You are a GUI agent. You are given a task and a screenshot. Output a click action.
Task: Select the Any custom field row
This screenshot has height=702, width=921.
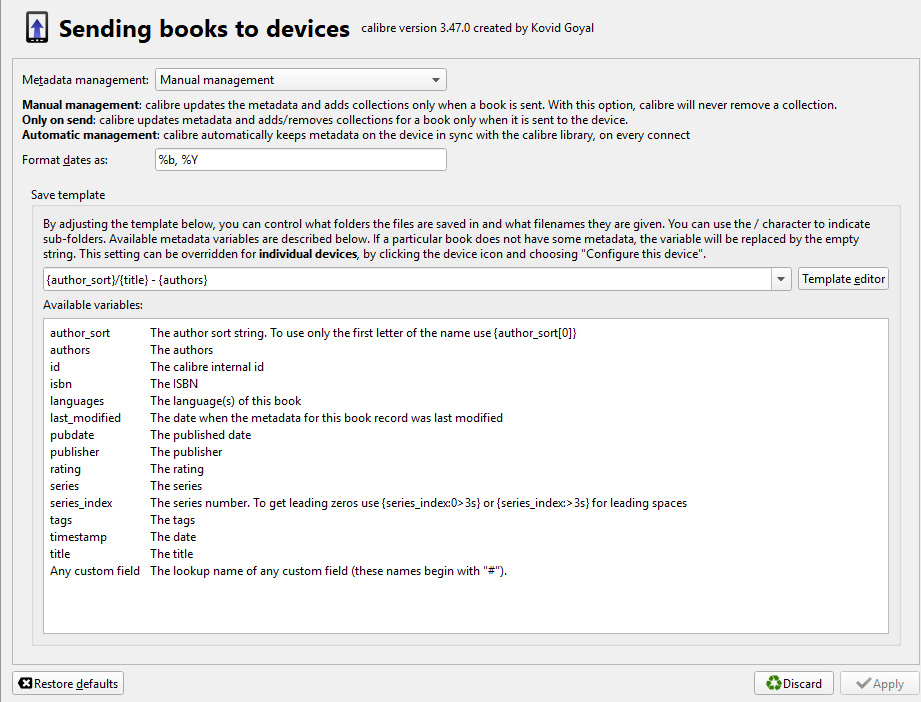coord(95,571)
